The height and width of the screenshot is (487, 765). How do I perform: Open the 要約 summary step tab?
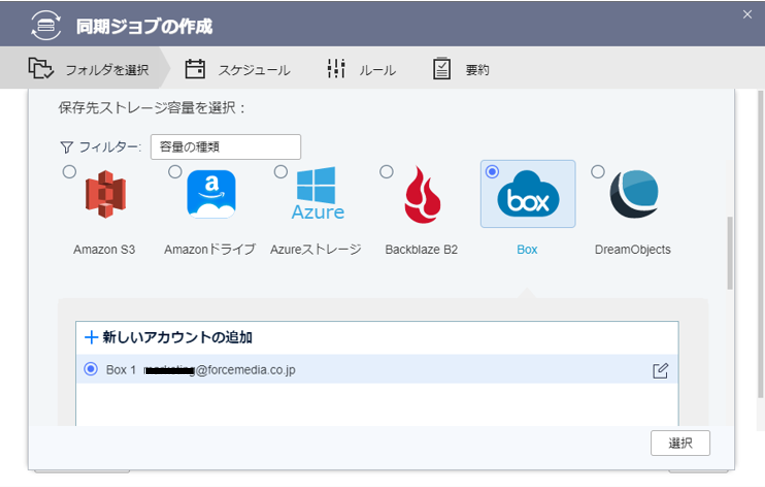461,70
